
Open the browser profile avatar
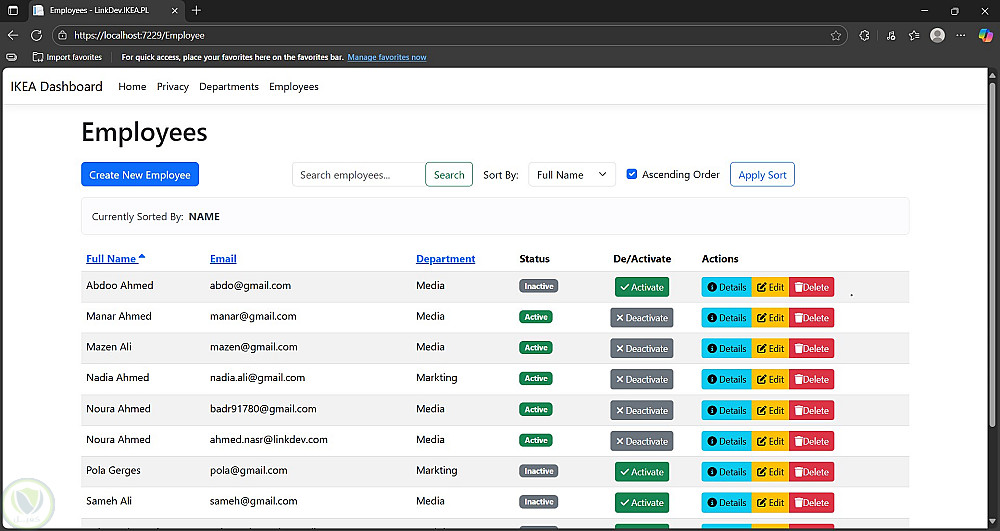tap(937, 35)
